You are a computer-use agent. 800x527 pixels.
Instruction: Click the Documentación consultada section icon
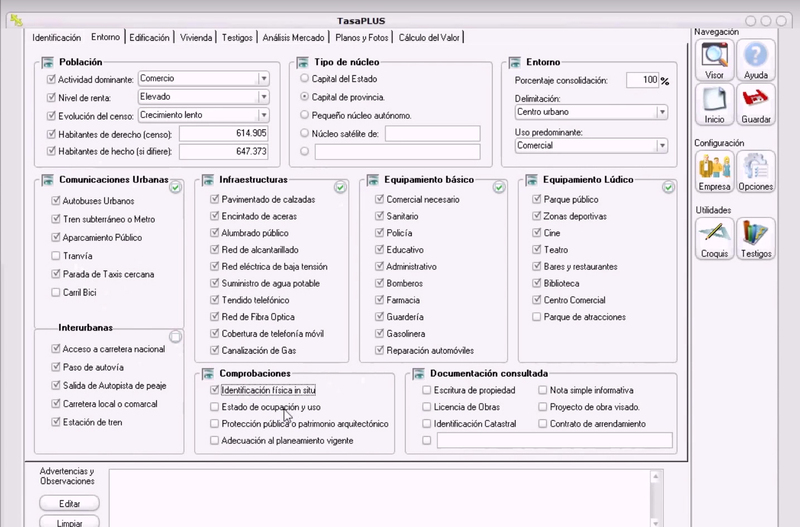(x=418, y=374)
